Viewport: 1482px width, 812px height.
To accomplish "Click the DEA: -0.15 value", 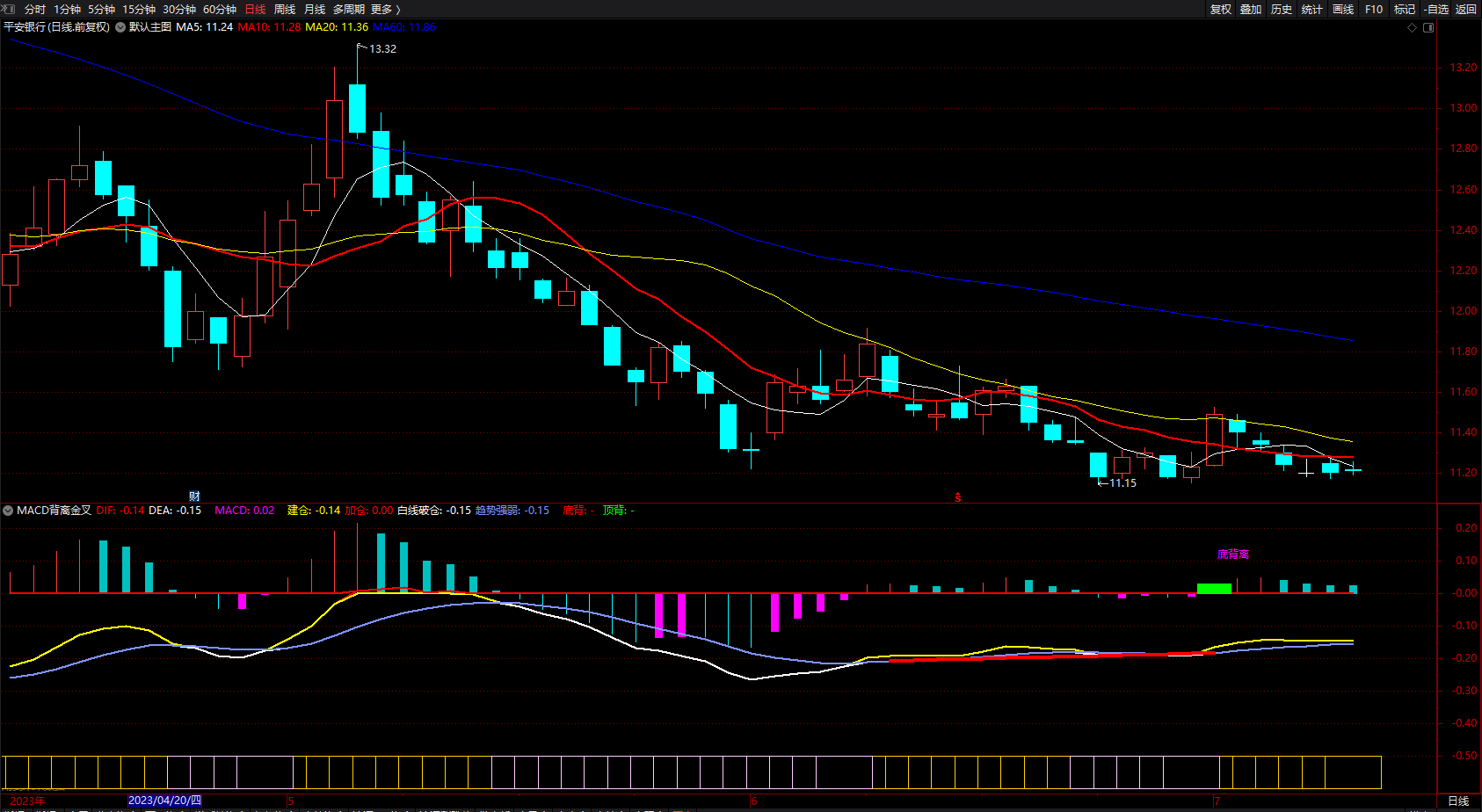I will 175,511.
